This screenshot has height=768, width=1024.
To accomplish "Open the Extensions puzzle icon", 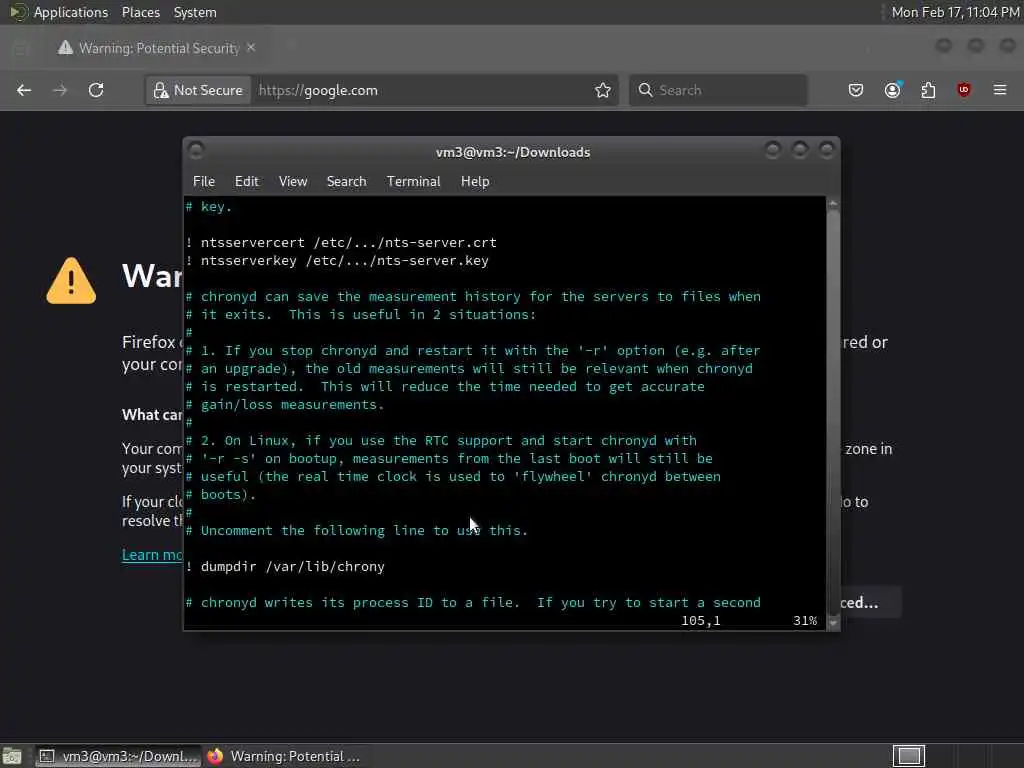I will click(928, 90).
